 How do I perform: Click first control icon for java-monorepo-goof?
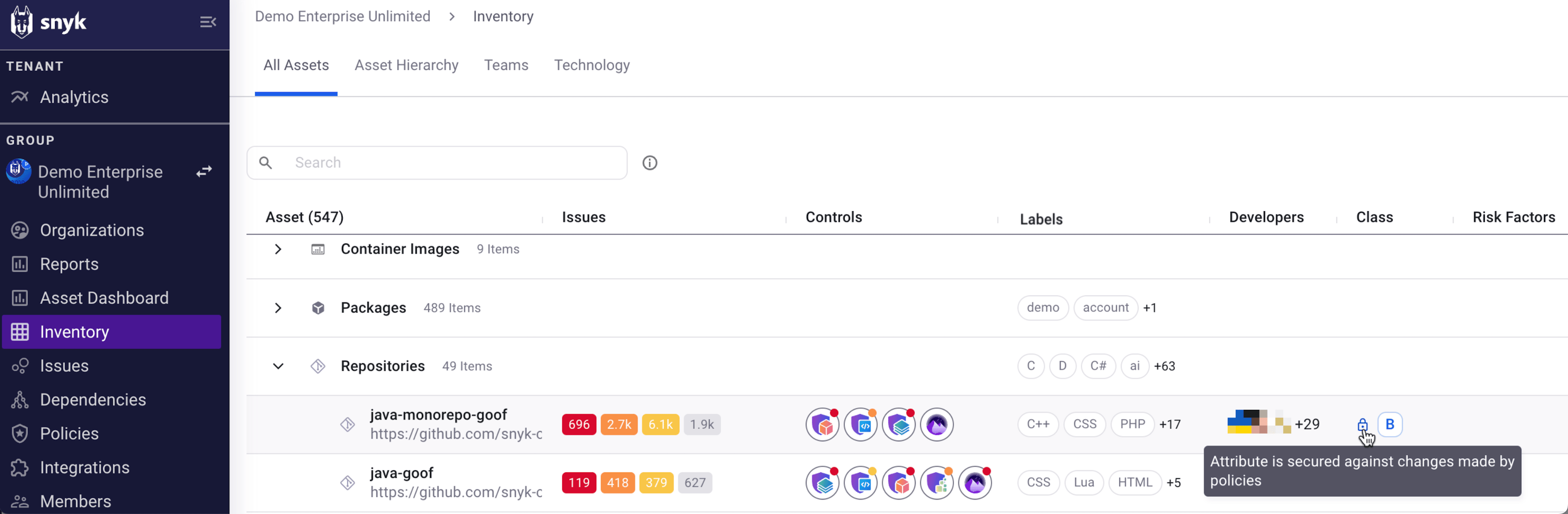[x=822, y=424]
